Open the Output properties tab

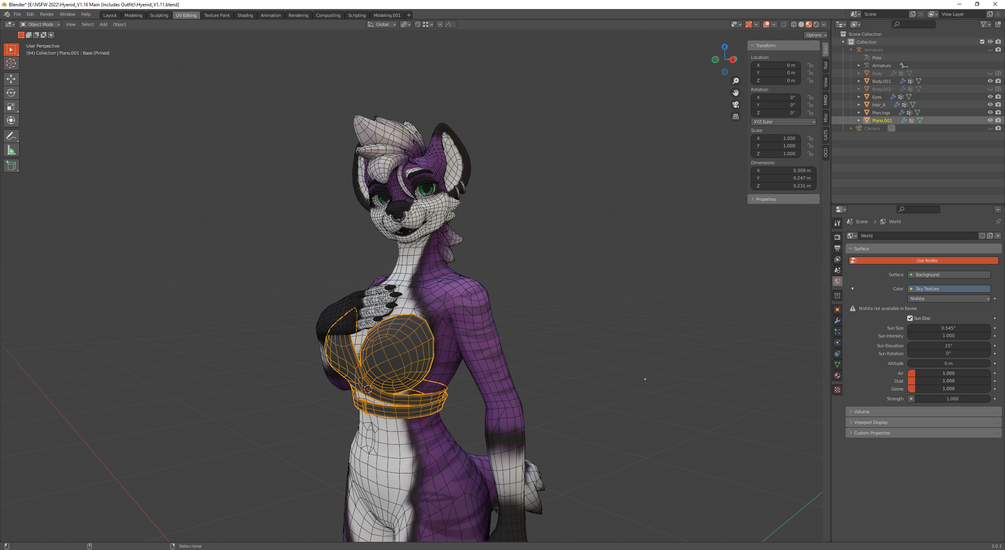pyautogui.click(x=837, y=248)
